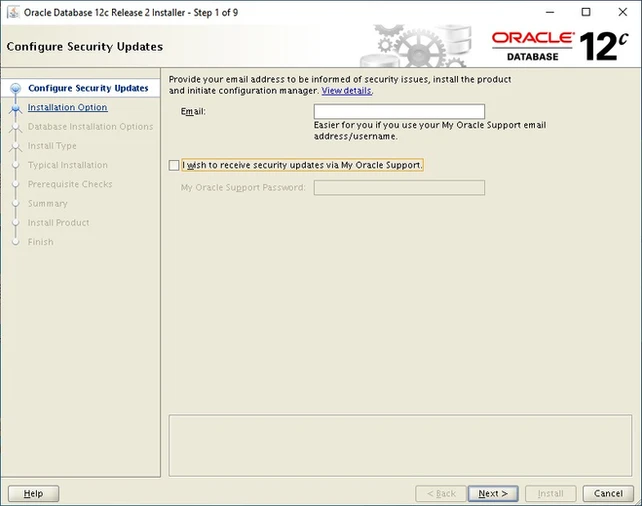Click the Email input field
The image size is (642, 506).
tap(399, 111)
